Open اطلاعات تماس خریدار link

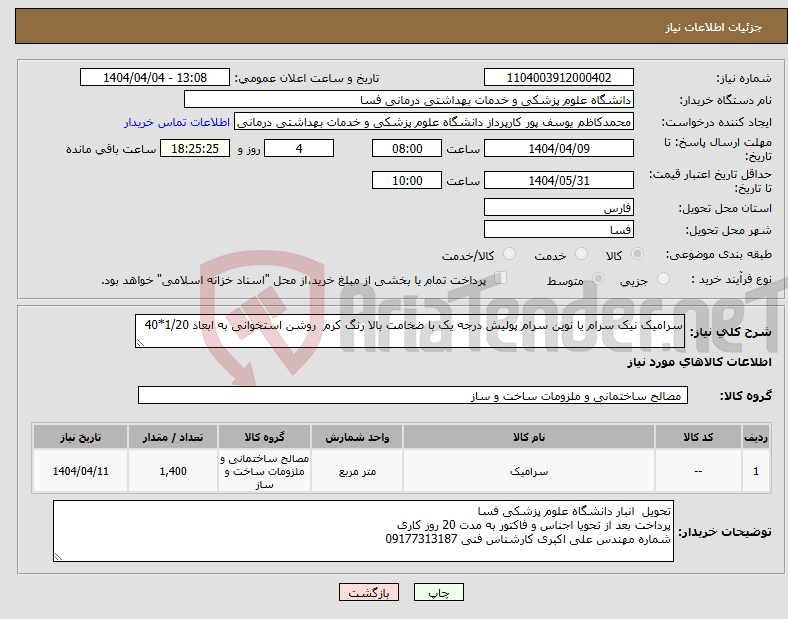pyautogui.click(x=177, y=122)
